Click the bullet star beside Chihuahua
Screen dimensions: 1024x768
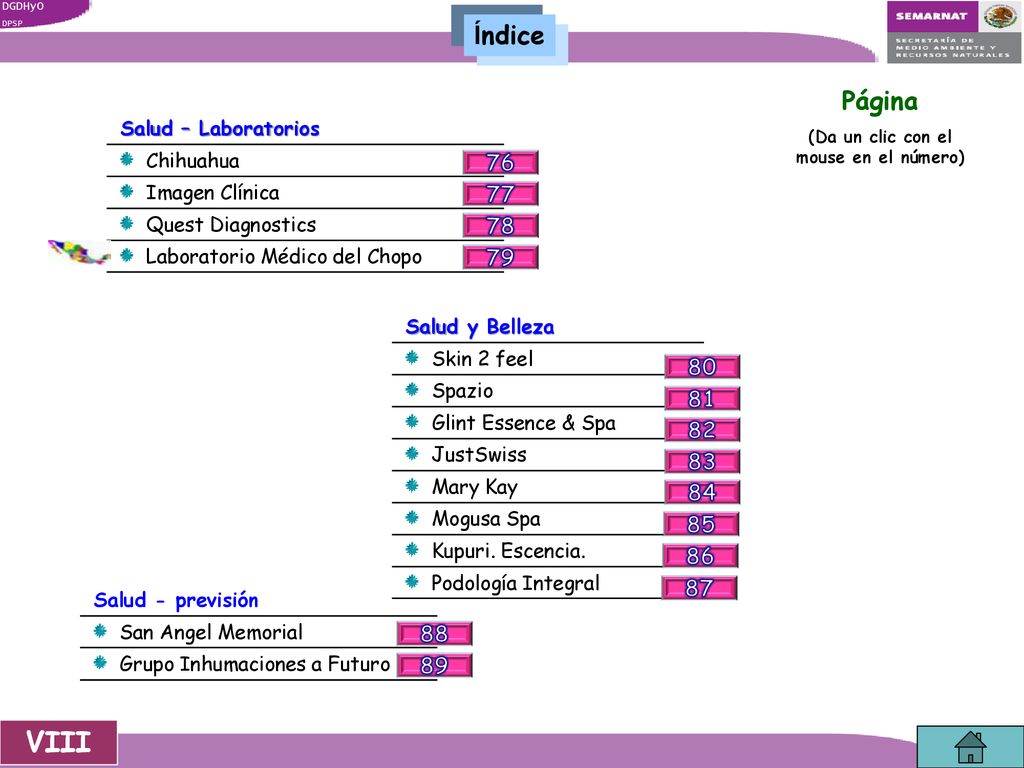pos(127,159)
